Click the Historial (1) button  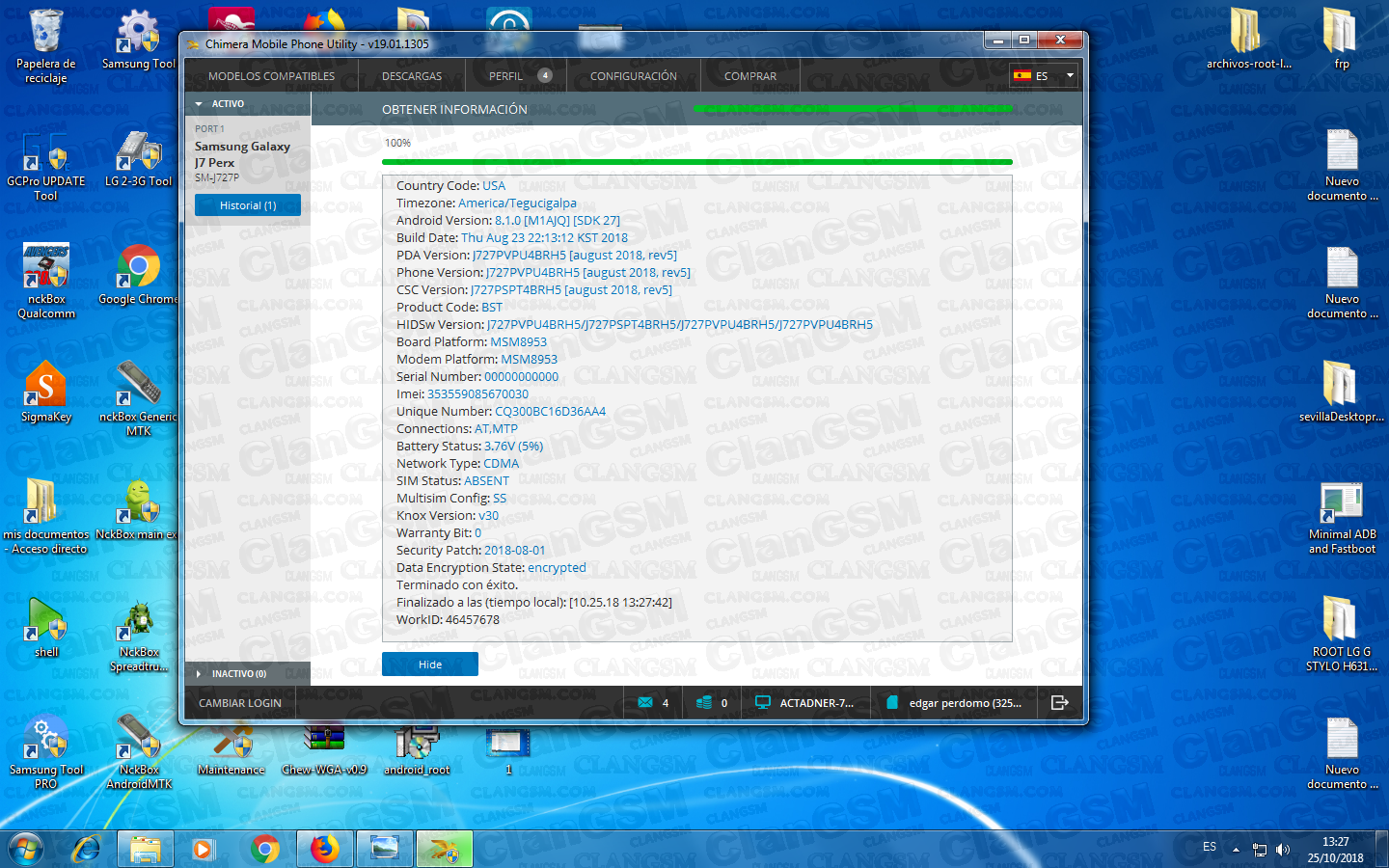pos(248,205)
